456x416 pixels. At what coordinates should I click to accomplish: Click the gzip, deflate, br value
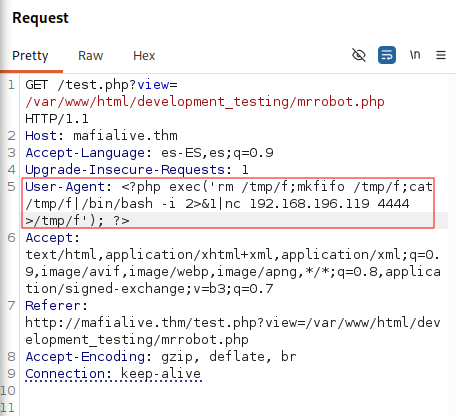[229, 357]
